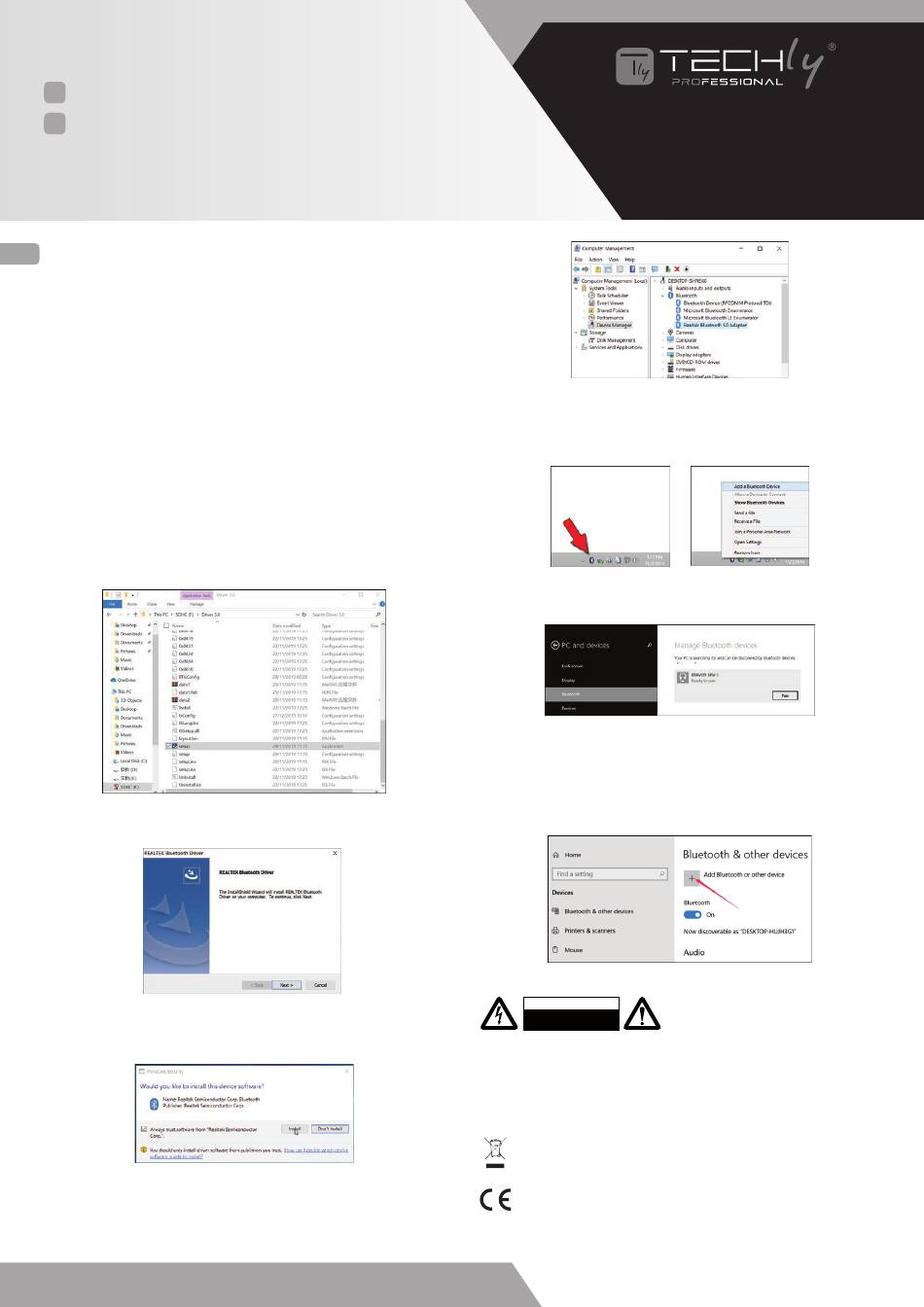Viewport: 924px width, 1307px height.
Task: Click search icon in PC and devices
Action: [650, 645]
